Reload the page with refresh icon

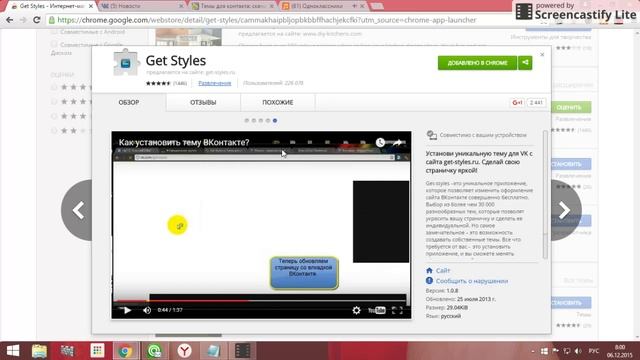click(36, 20)
